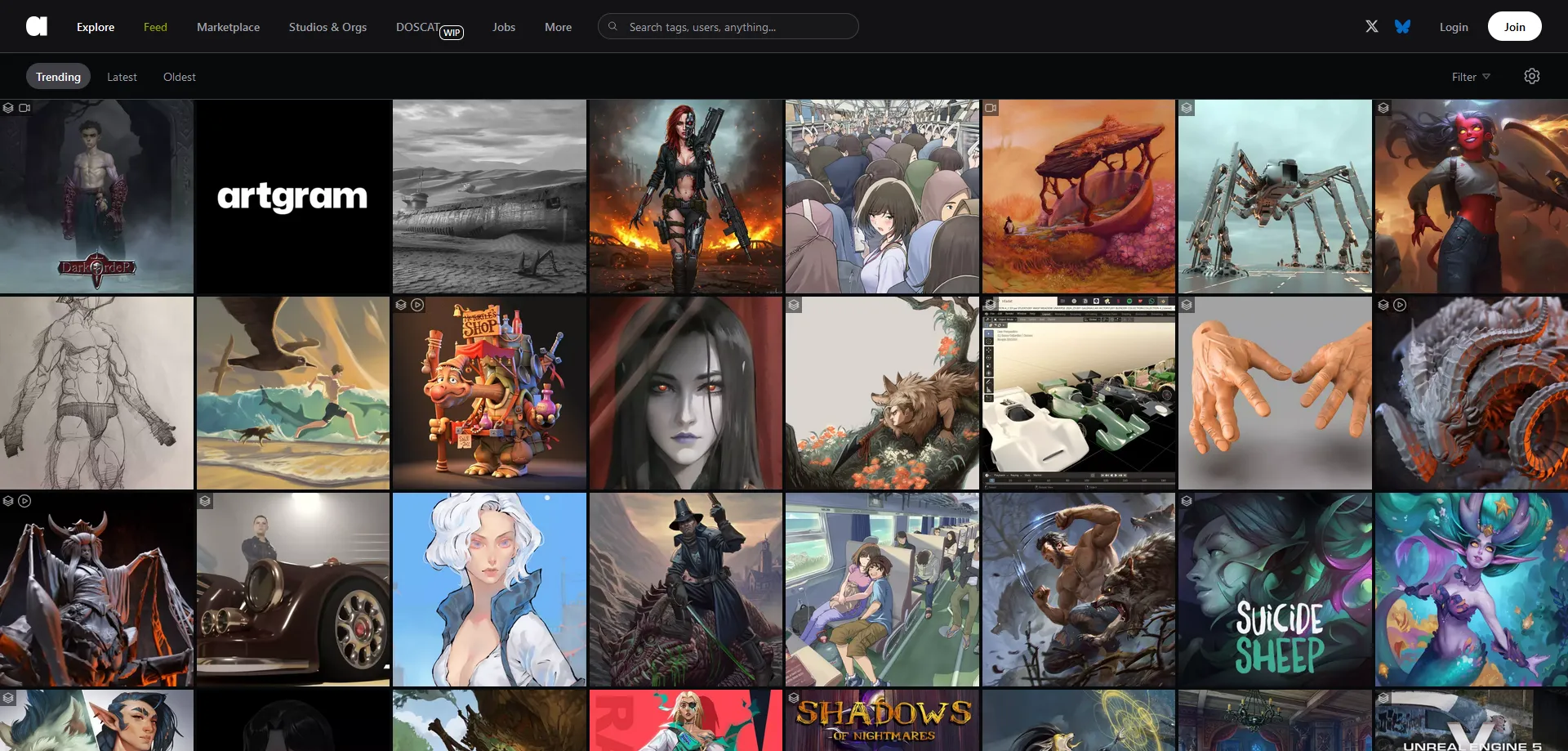Switch to the Oldest sorting tab

tap(179, 76)
